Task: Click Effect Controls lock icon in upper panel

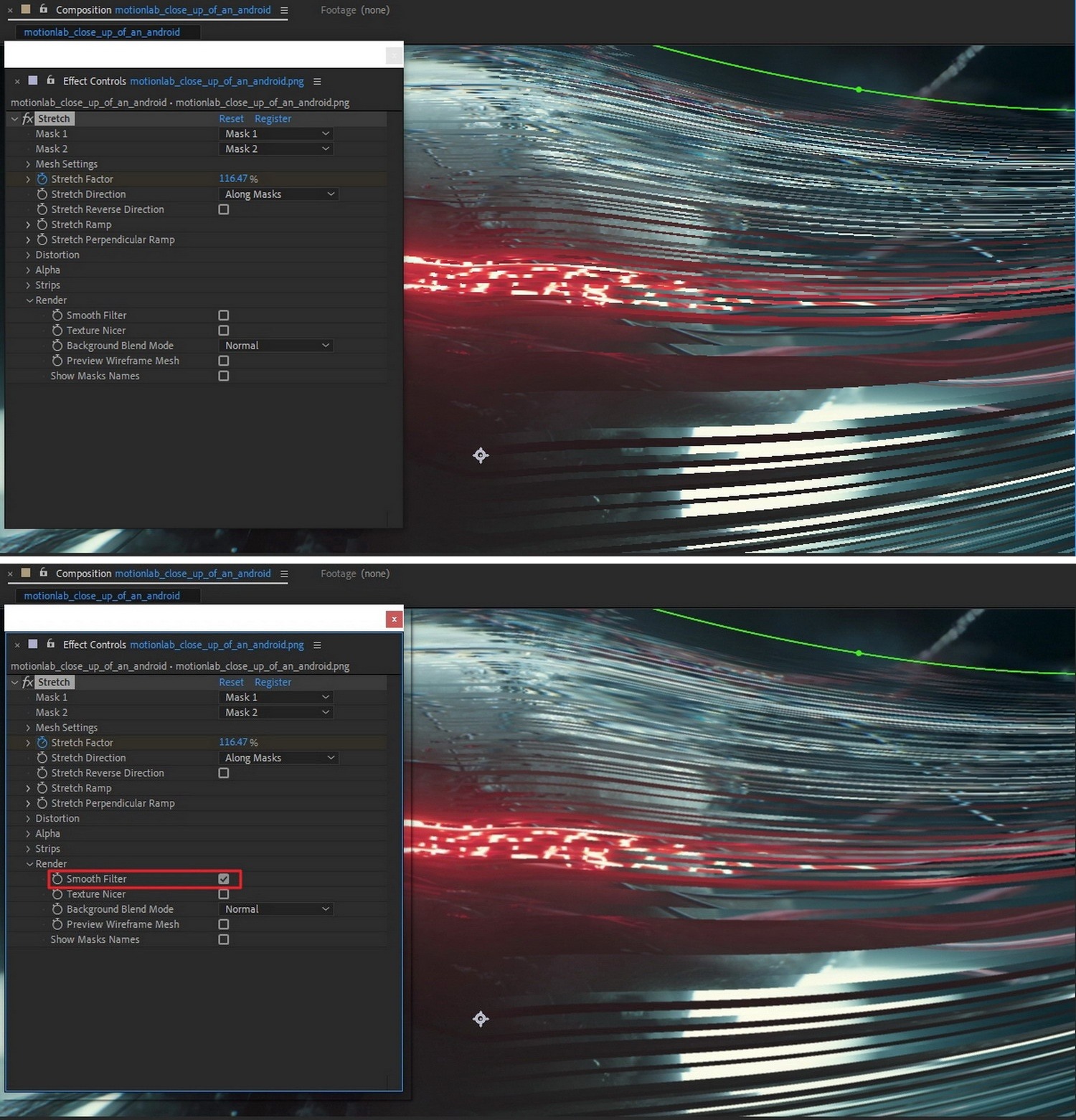Action: 50,80
